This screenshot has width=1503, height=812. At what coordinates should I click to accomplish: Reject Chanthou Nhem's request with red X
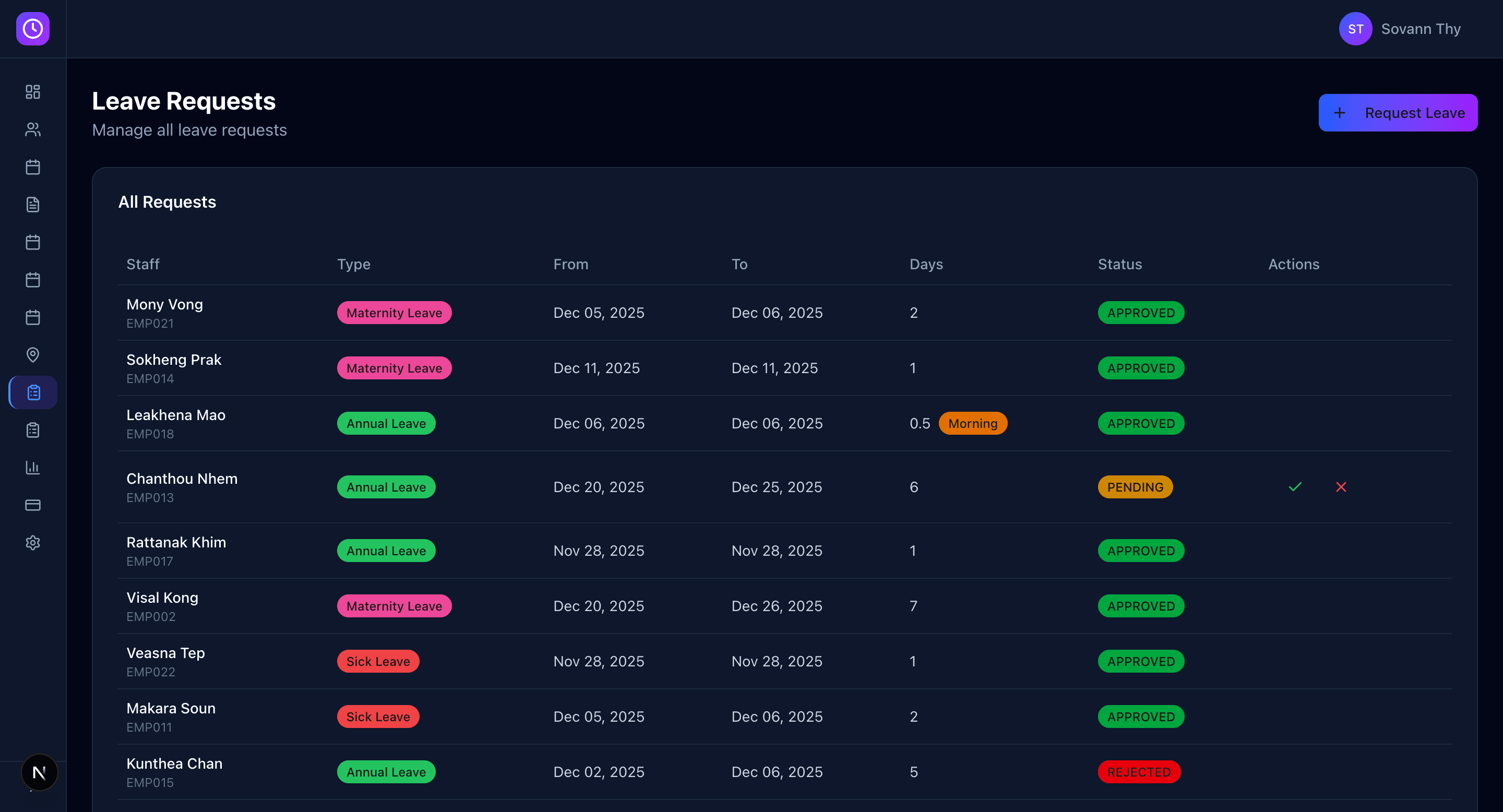point(1341,486)
